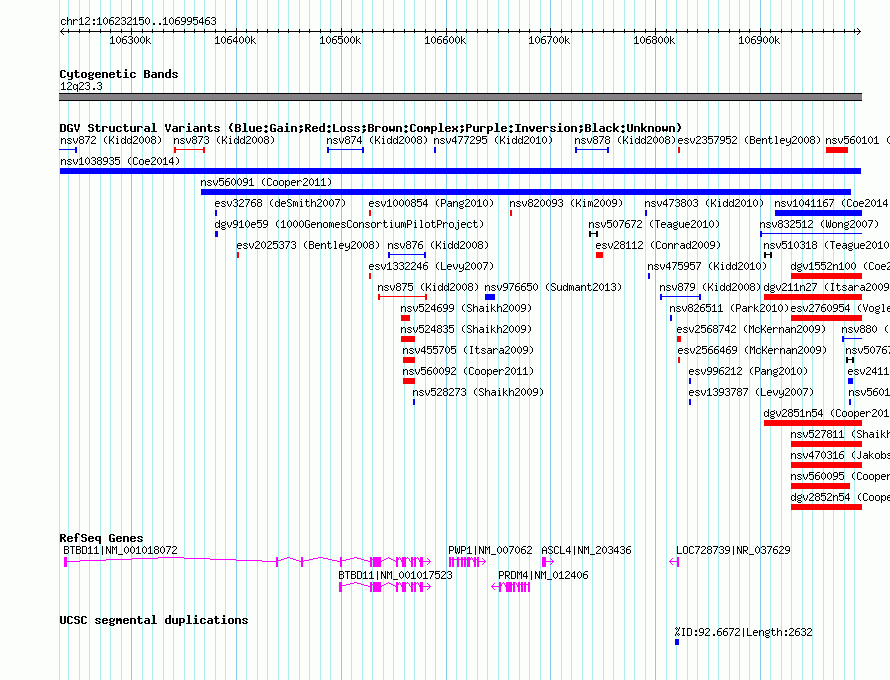This screenshot has width=890, height=680.
Task: Click the esv2568742 (McKernan2009) label
Action: (x=751, y=329)
